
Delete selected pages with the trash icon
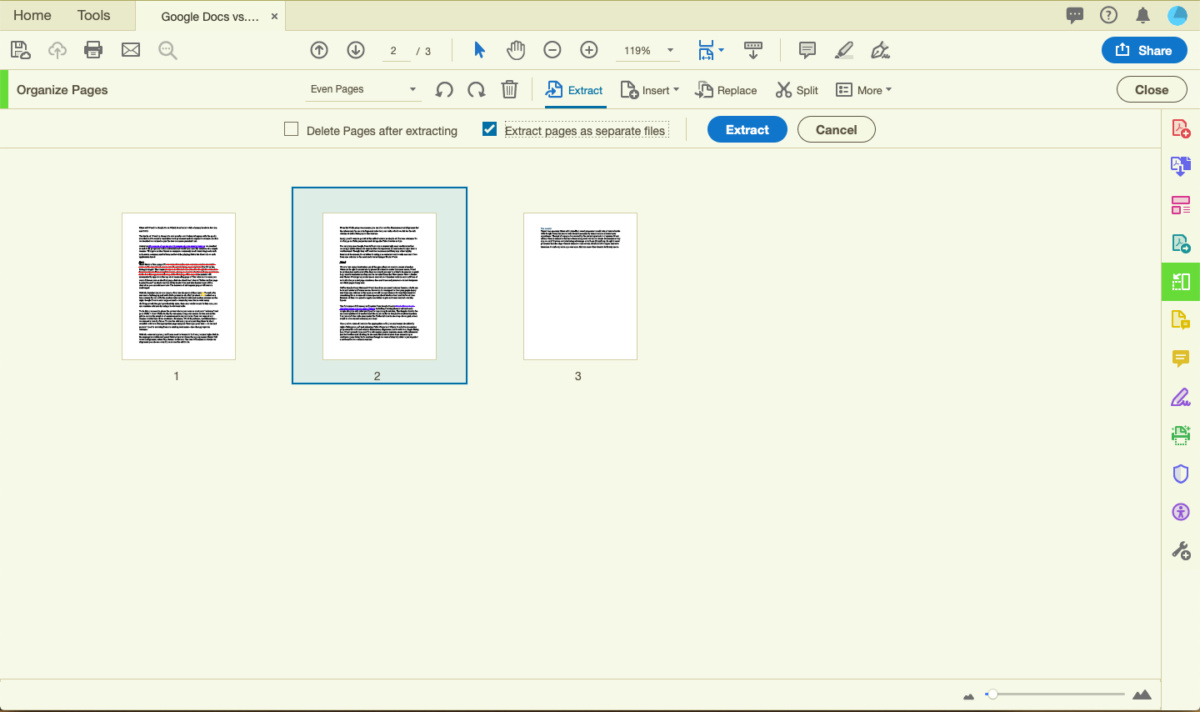click(510, 89)
